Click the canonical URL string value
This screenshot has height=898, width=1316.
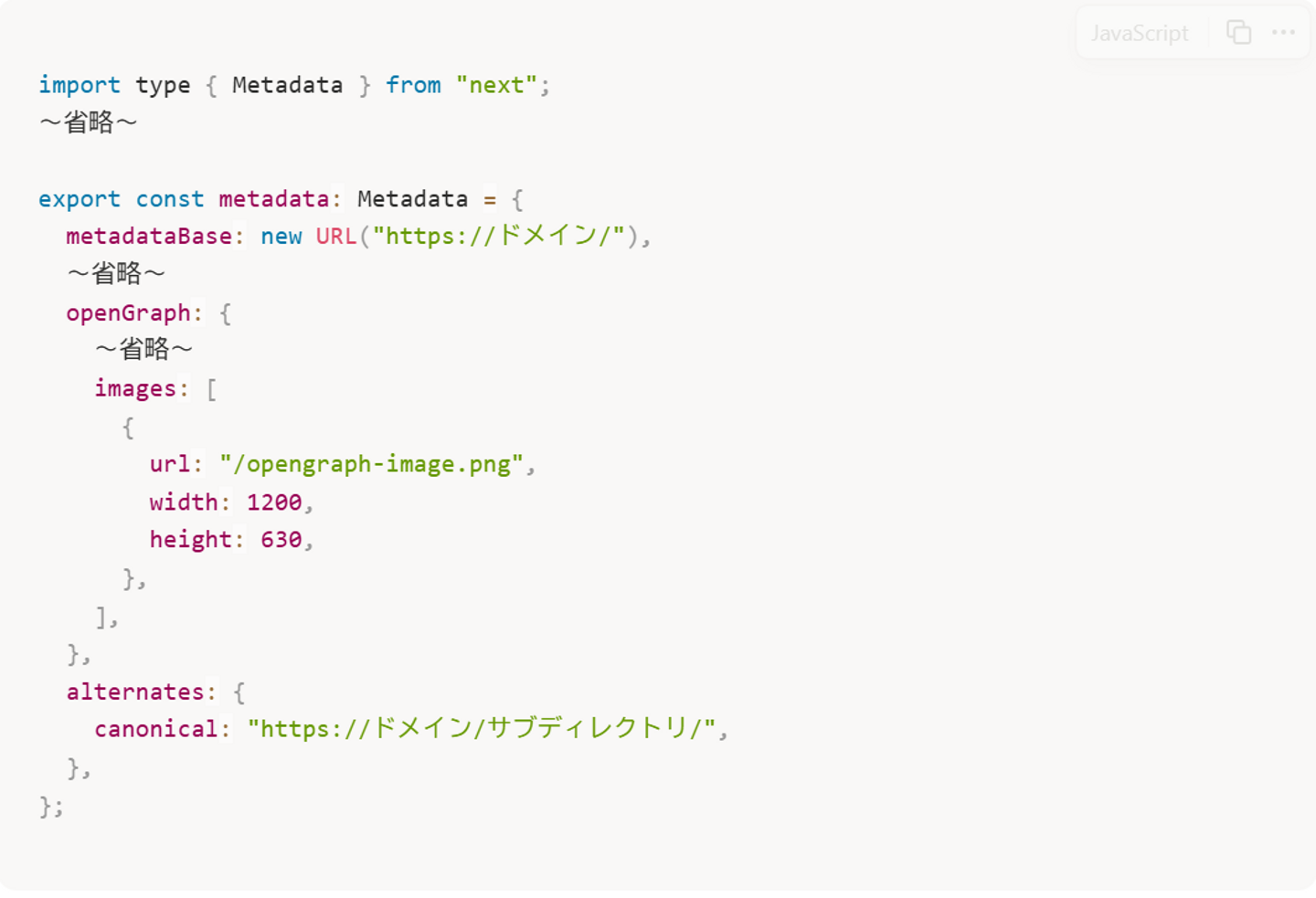point(481,729)
